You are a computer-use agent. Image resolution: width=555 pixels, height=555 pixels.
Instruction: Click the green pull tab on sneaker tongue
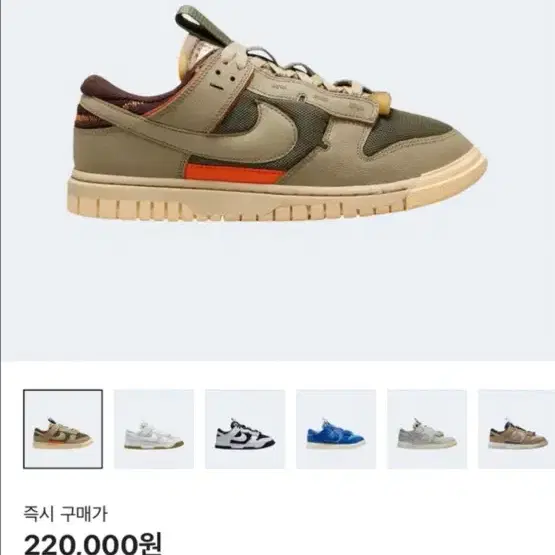[202, 25]
